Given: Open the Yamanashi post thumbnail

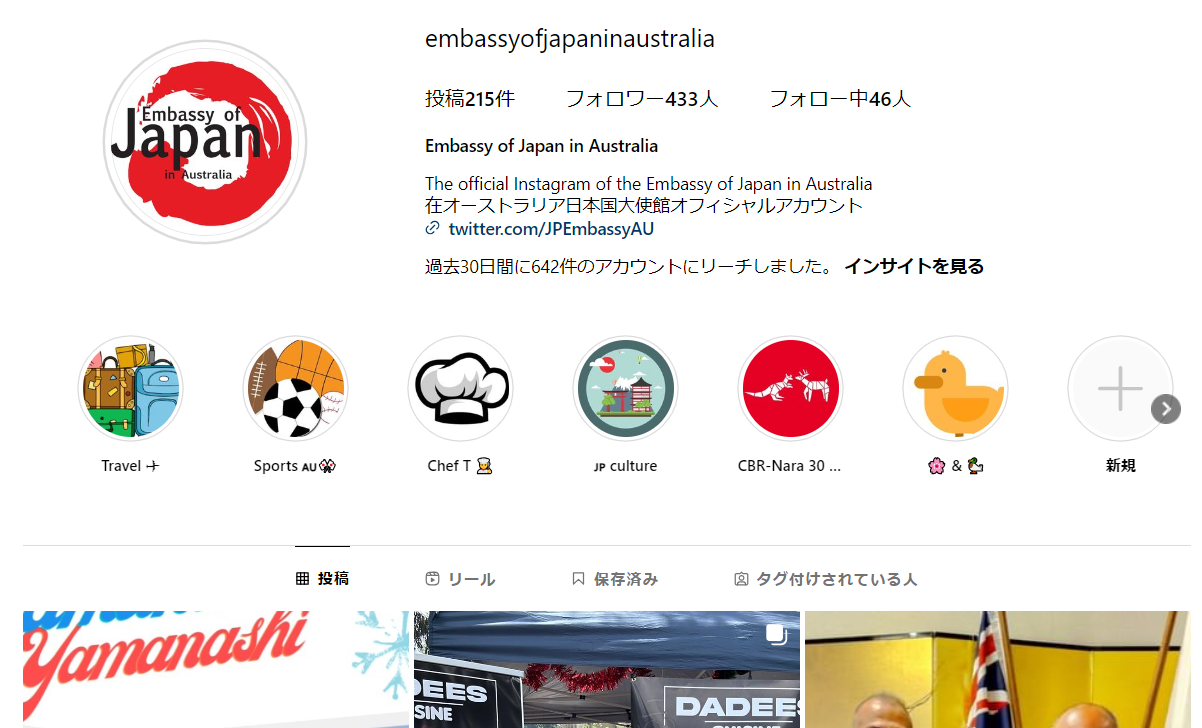Looking at the screenshot, I should click(216, 670).
